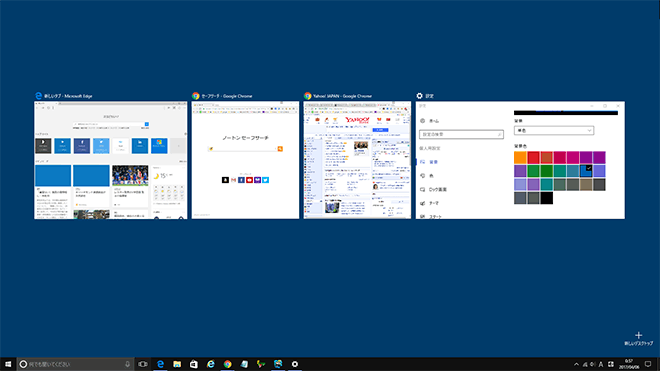Pick the checked blue background color swatch

[x=586, y=171]
